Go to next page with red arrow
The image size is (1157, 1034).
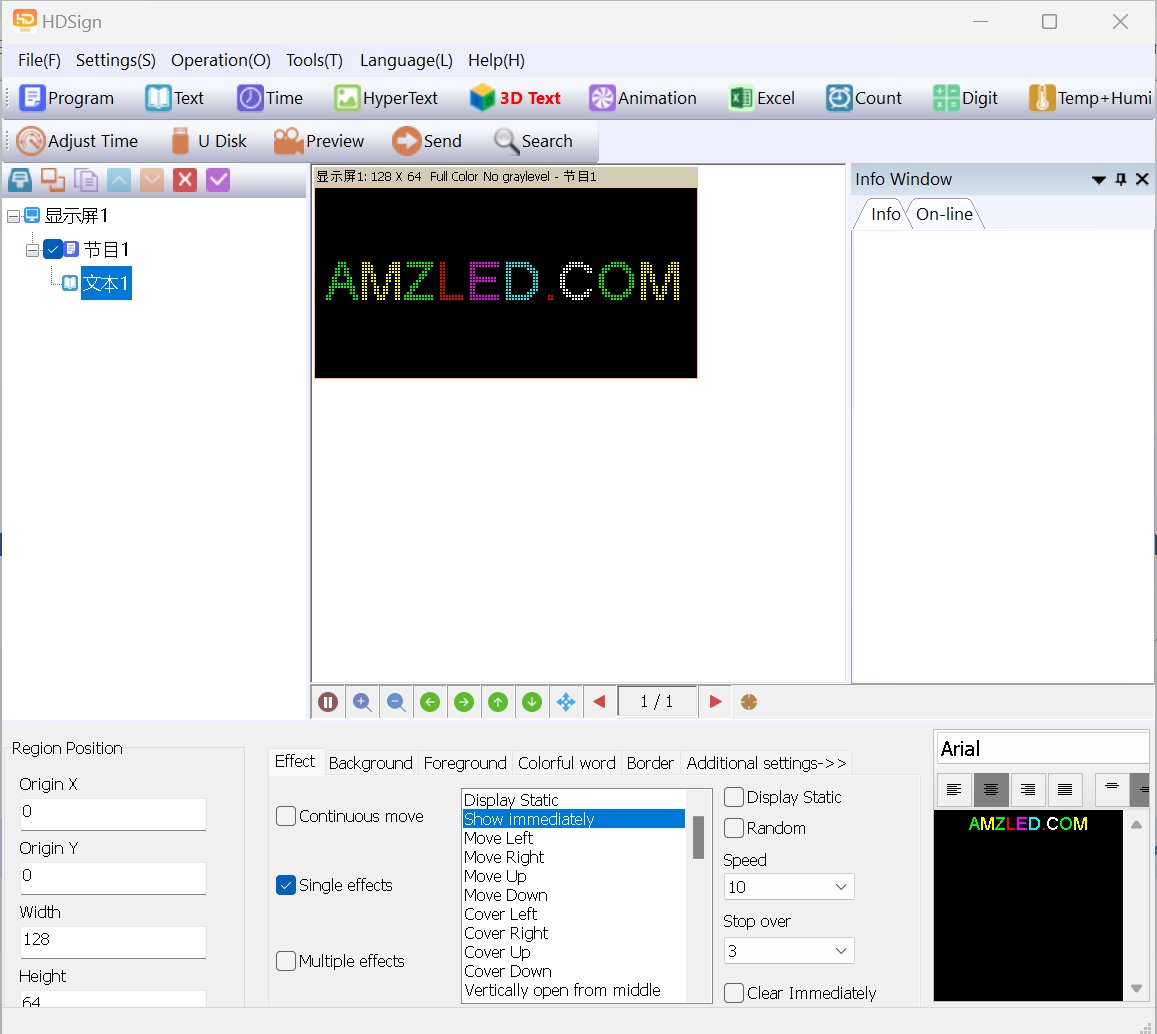click(x=715, y=702)
